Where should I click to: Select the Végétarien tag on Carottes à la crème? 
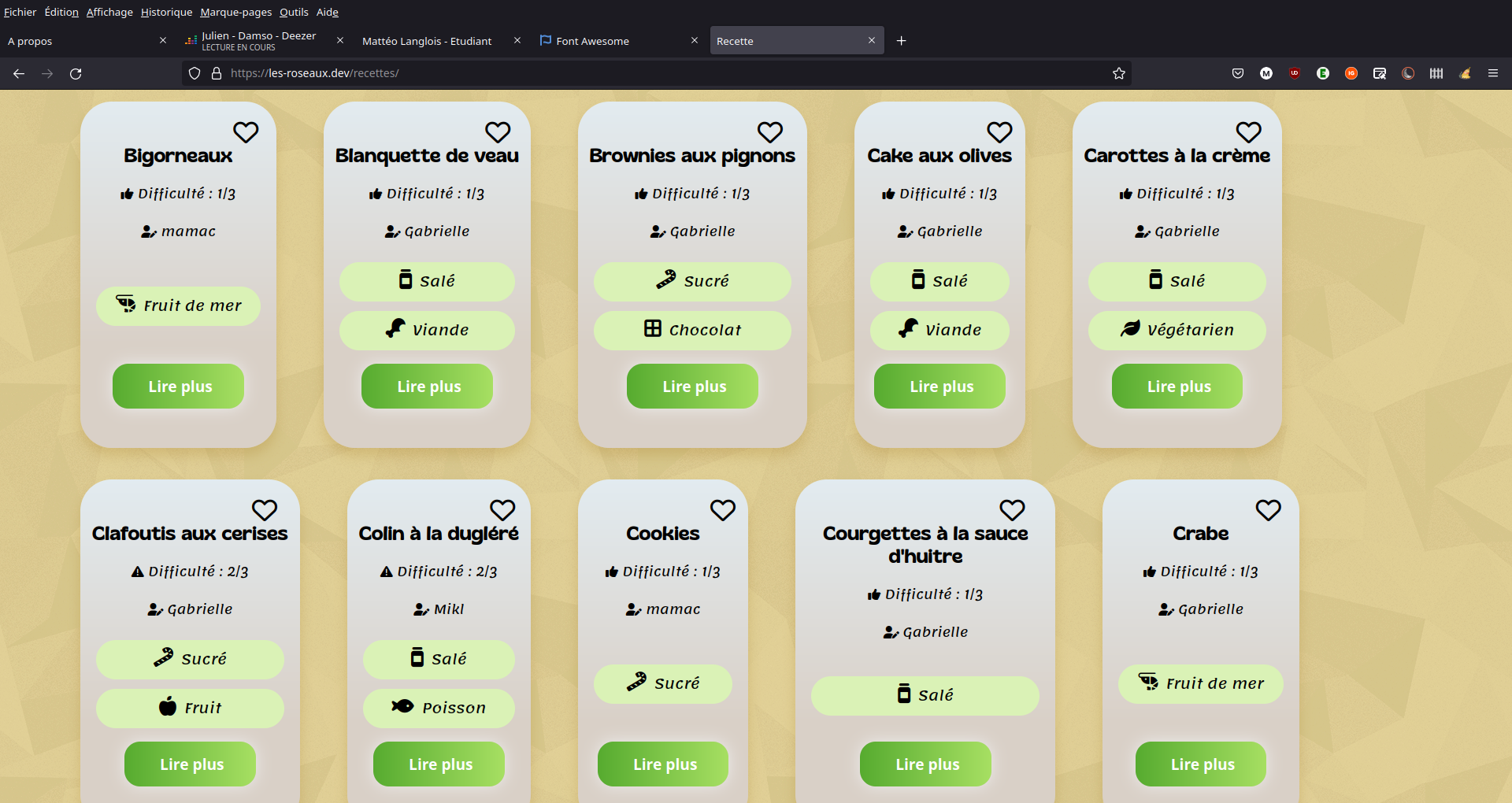1176,330
